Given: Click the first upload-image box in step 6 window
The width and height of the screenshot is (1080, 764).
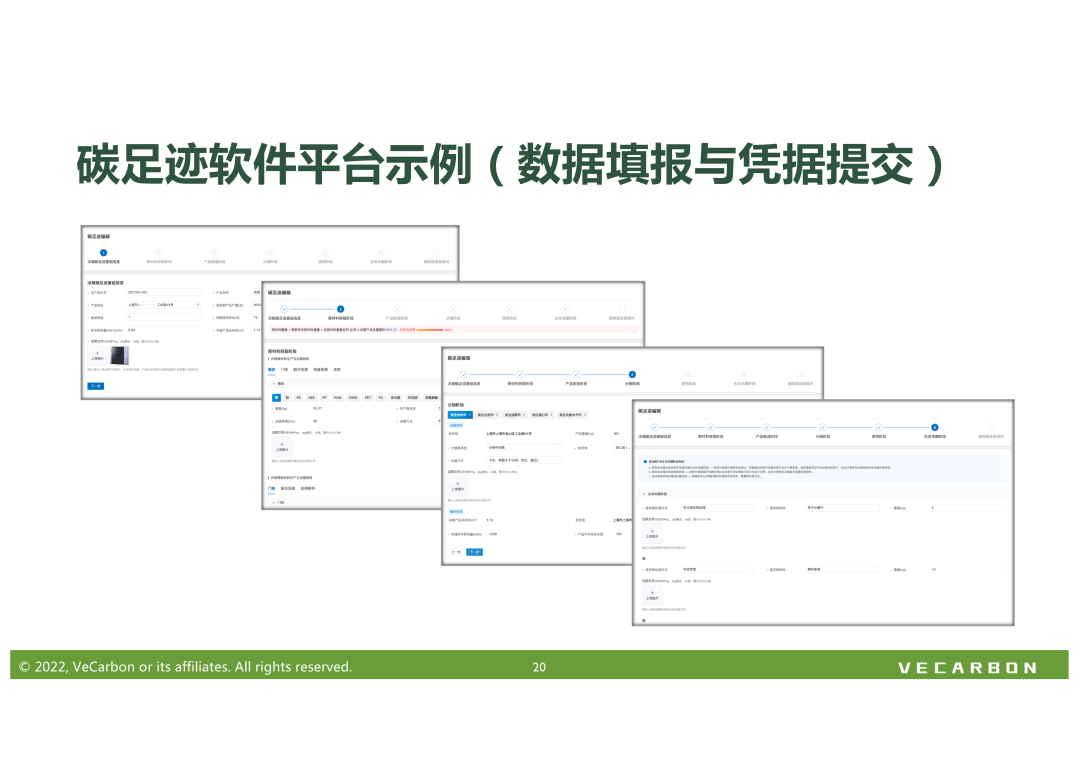Looking at the screenshot, I should 652,533.
